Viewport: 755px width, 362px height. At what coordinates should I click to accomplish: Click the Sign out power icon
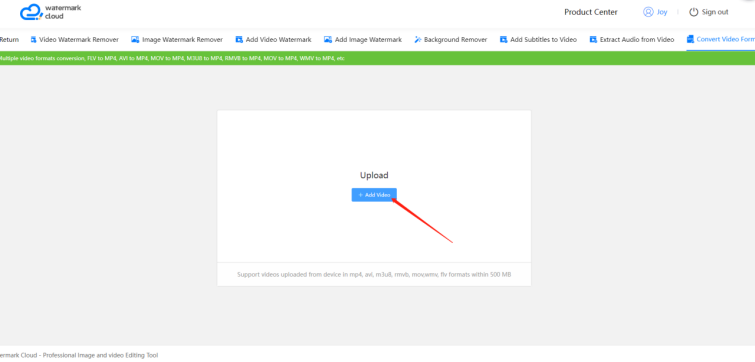[x=693, y=12]
